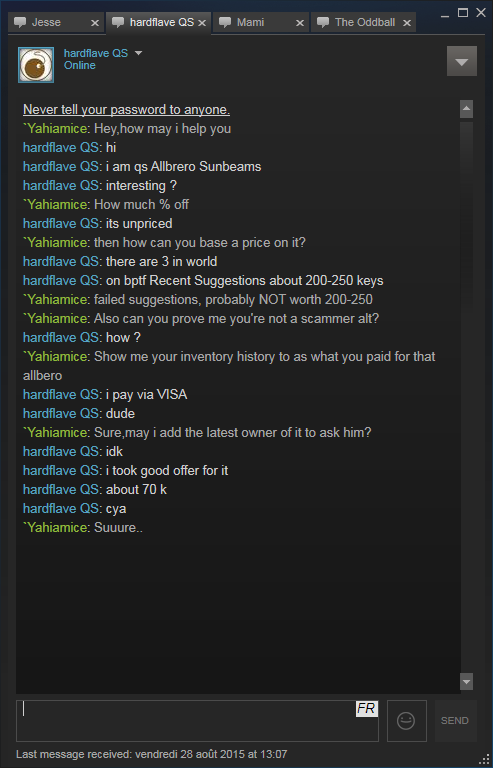Click the chat scrollbar up arrow
Screen dimensions: 493x768
coord(467,109)
